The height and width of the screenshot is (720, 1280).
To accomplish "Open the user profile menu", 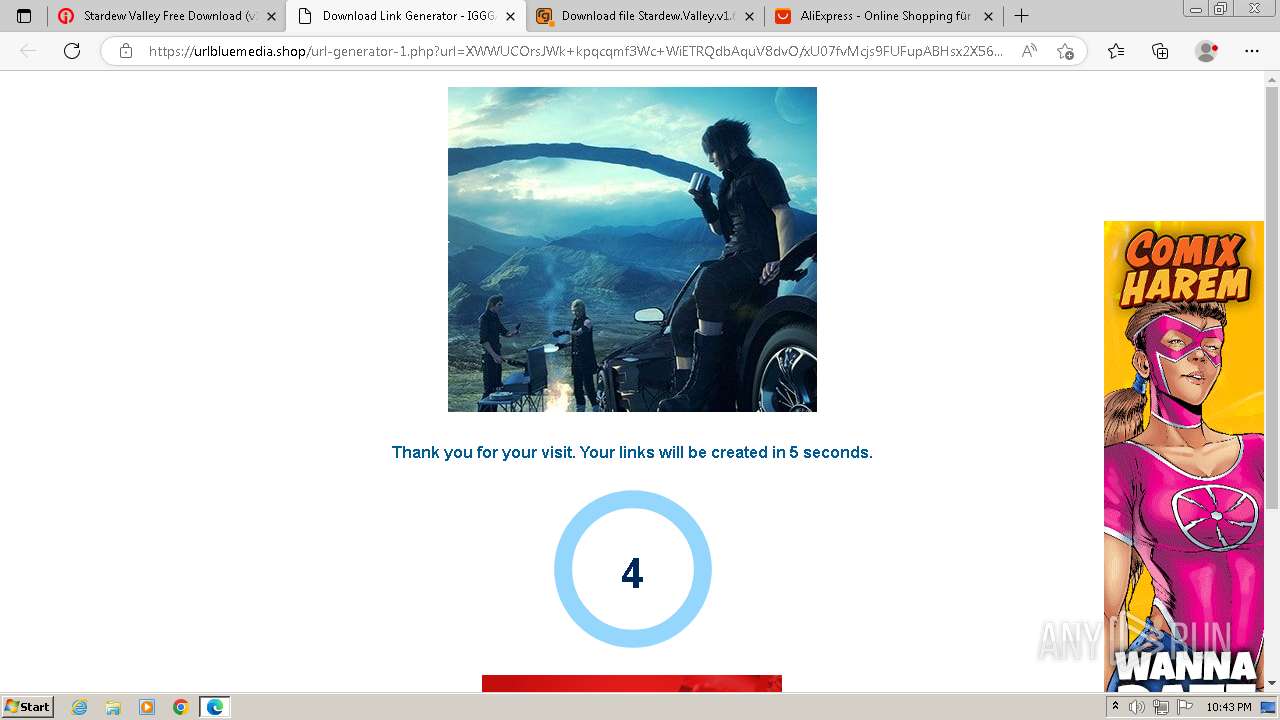I will coord(1207,51).
